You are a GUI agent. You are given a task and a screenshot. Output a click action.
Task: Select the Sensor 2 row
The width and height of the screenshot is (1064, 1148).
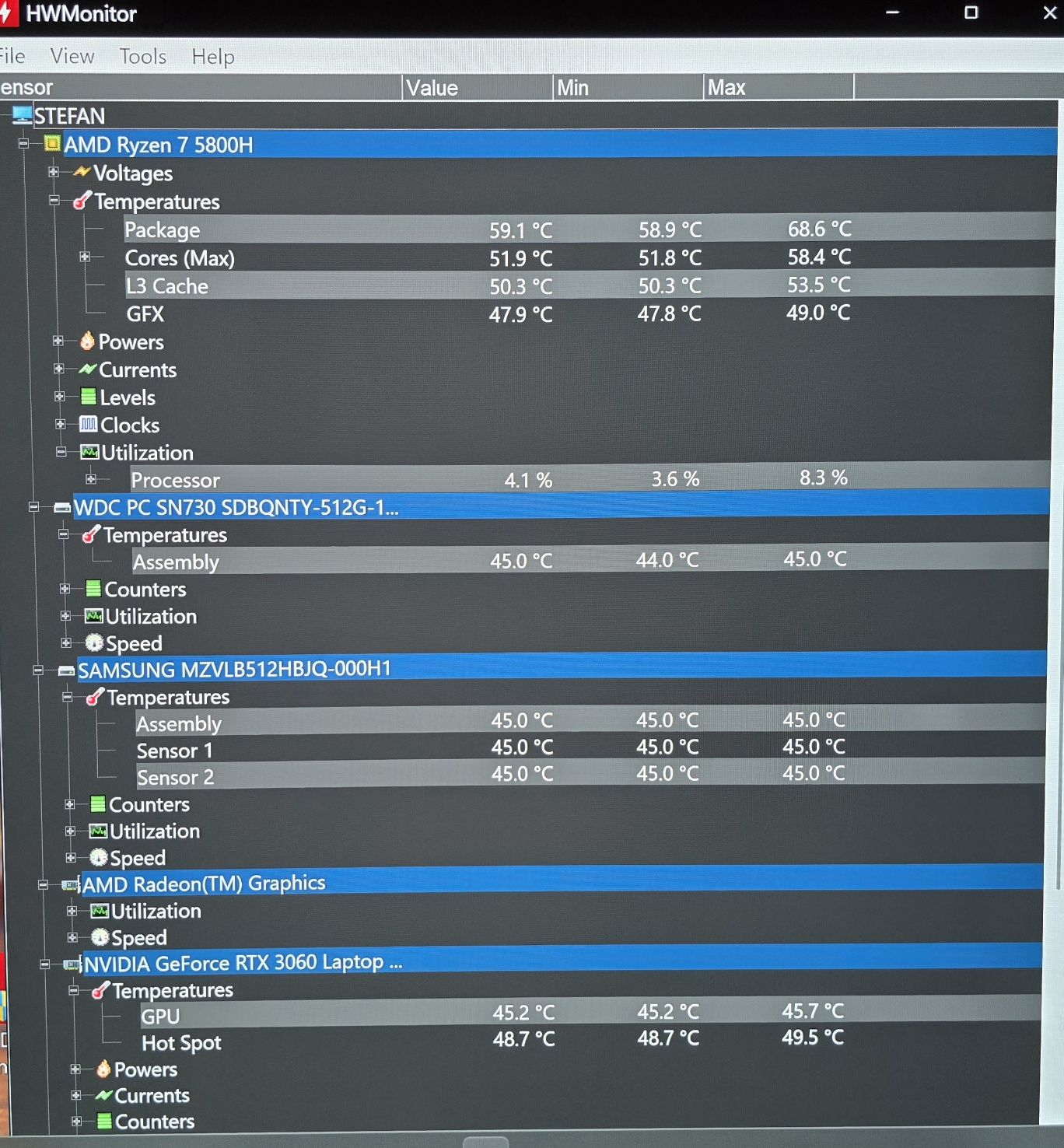click(x=590, y=775)
